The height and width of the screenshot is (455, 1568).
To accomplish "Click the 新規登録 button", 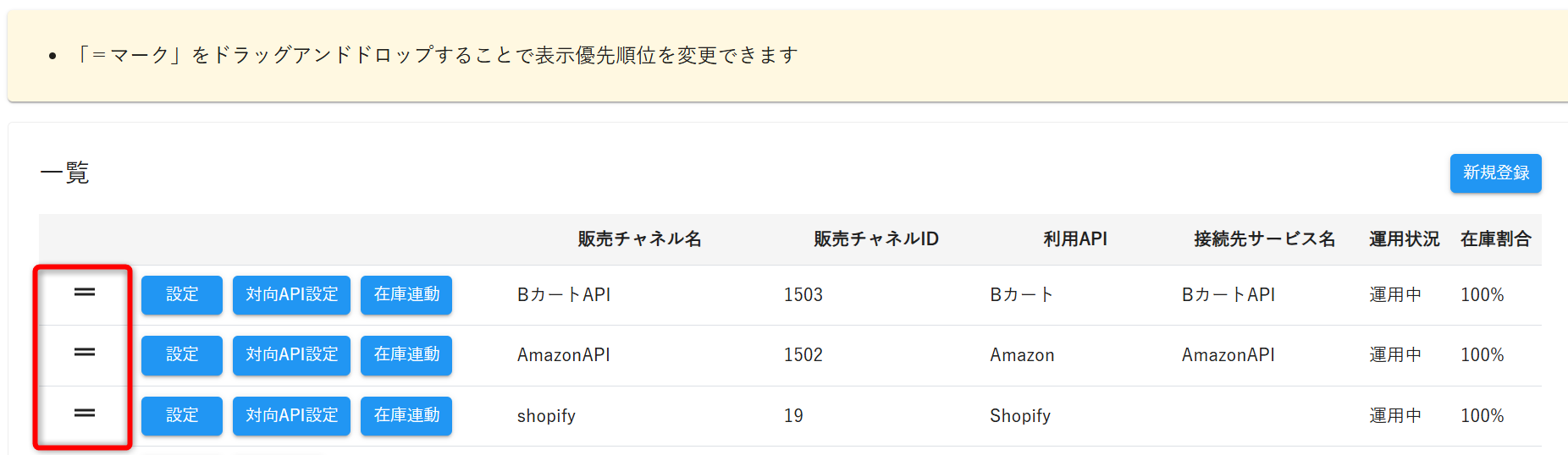I will click(x=1495, y=173).
